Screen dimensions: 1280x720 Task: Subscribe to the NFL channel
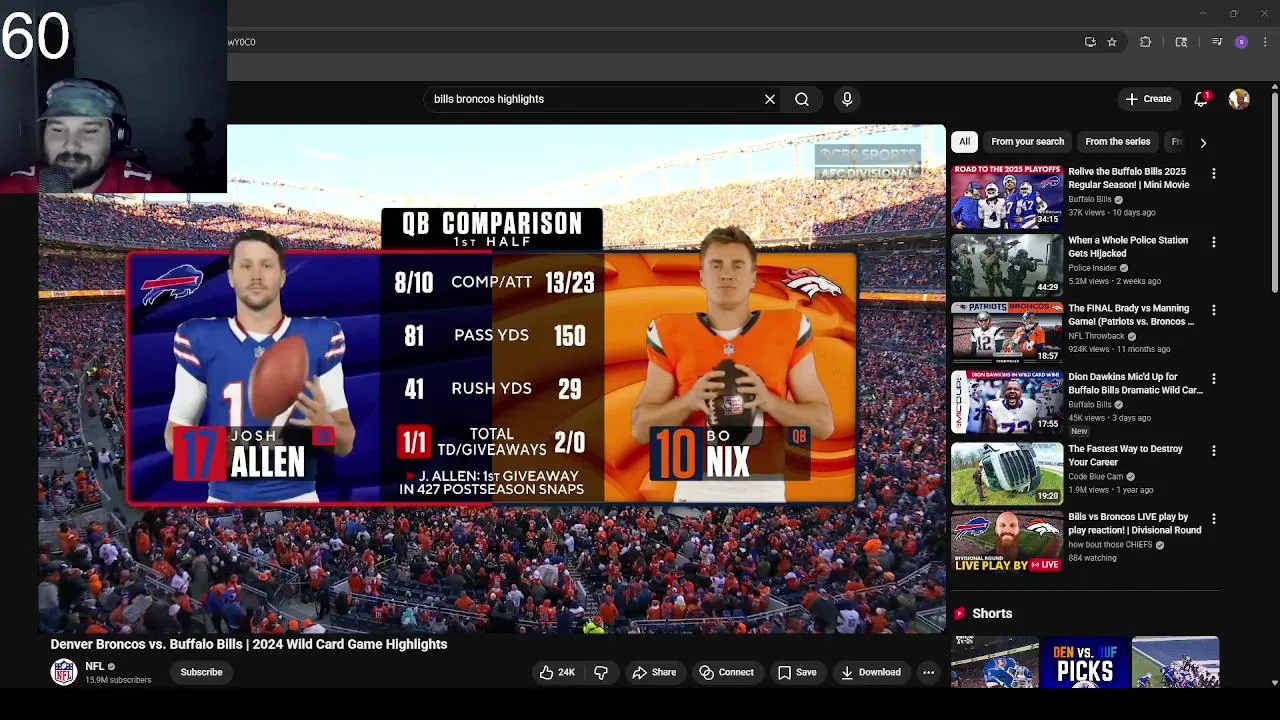coord(201,672)
